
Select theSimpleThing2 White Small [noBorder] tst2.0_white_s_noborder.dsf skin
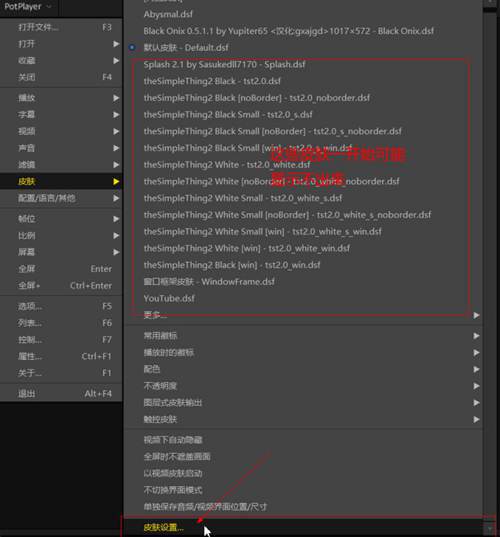(303, 215)
